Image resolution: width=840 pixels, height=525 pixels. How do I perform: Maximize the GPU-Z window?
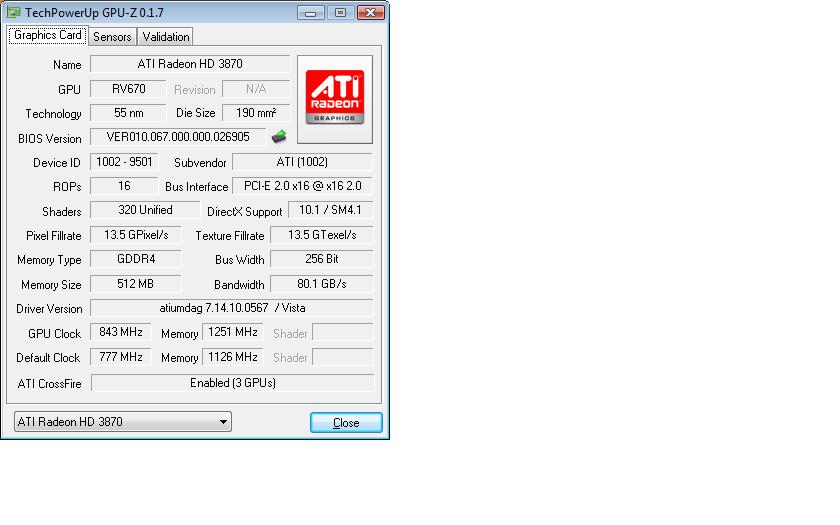tap(340, 12)
